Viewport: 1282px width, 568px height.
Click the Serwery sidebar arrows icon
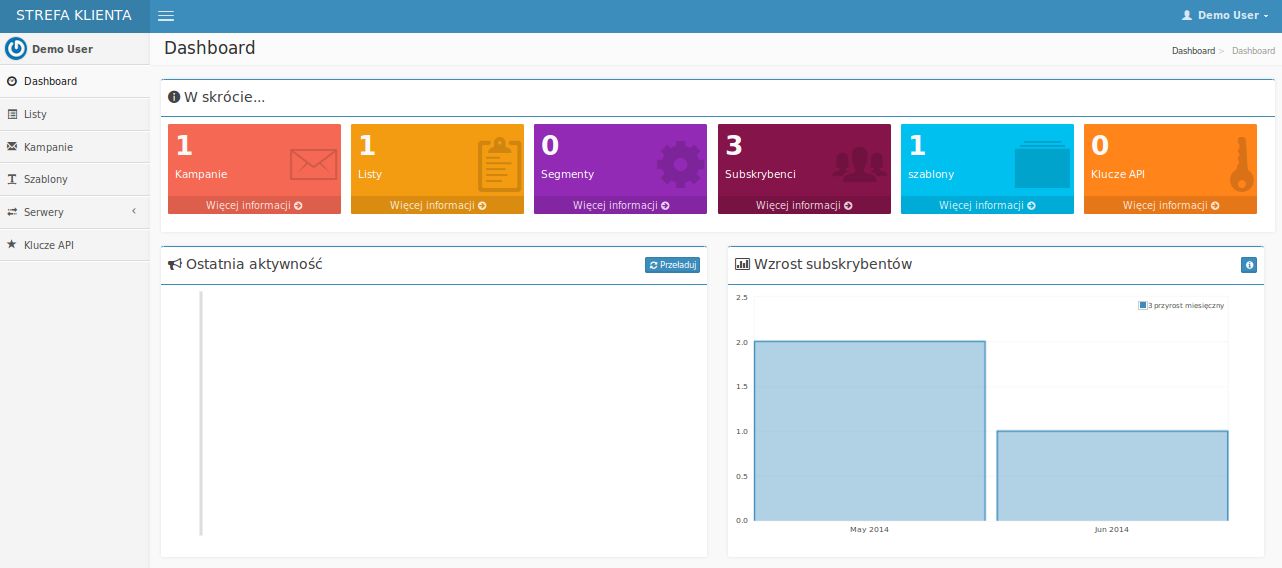coord(12,212)
